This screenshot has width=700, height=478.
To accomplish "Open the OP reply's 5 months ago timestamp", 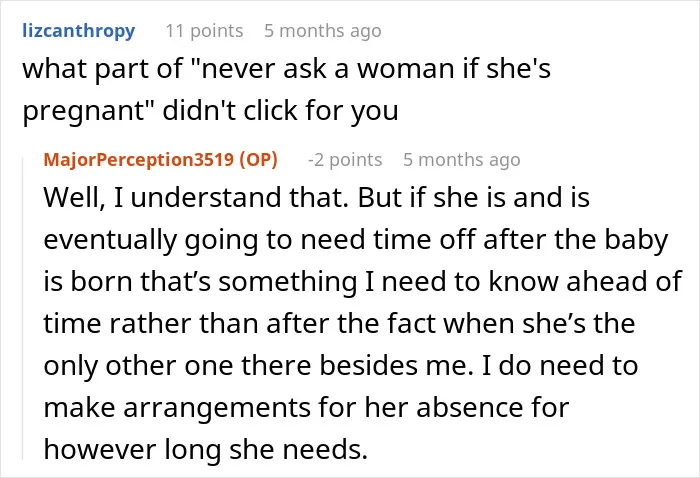I will pyautogui.click(x=462, y=160).
